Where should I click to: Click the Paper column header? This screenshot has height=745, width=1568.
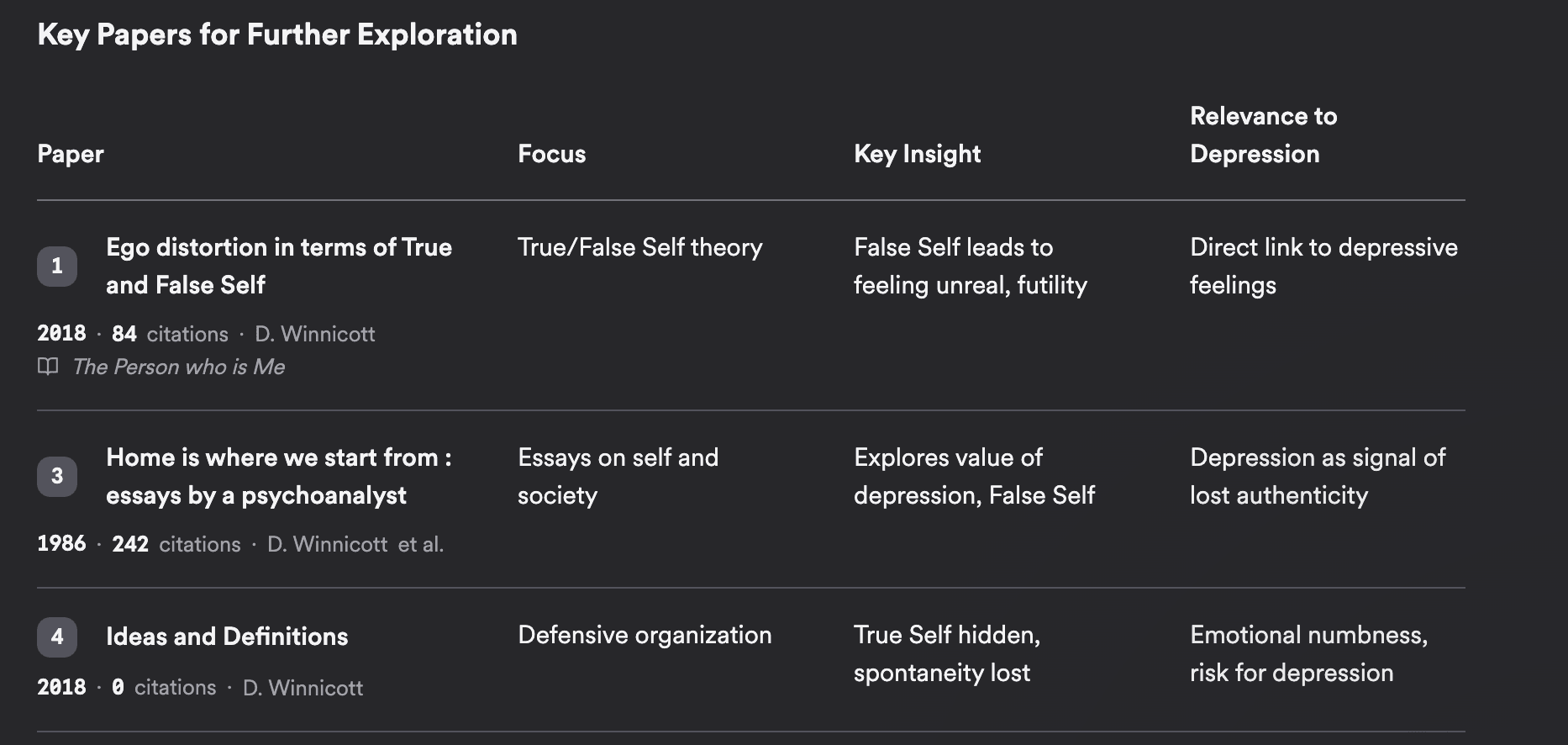click(x=71, y=154)
